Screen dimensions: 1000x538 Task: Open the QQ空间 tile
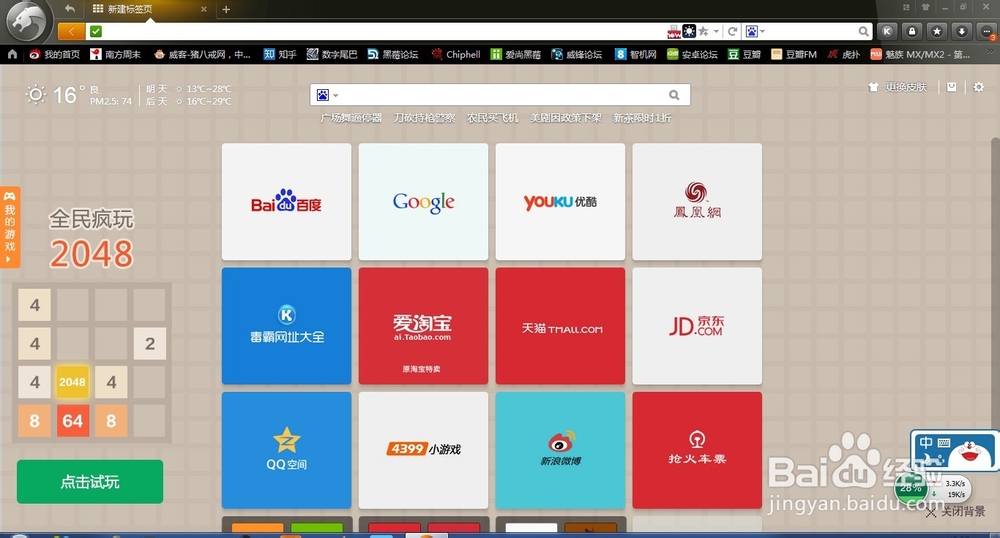point(286,450)
